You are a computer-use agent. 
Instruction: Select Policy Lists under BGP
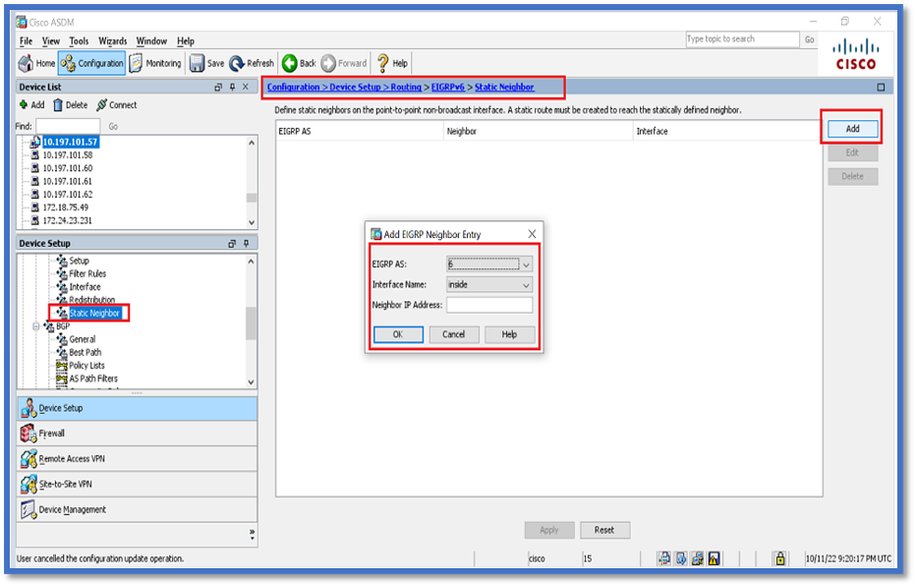pyautogui.click(x=87, y=366)
